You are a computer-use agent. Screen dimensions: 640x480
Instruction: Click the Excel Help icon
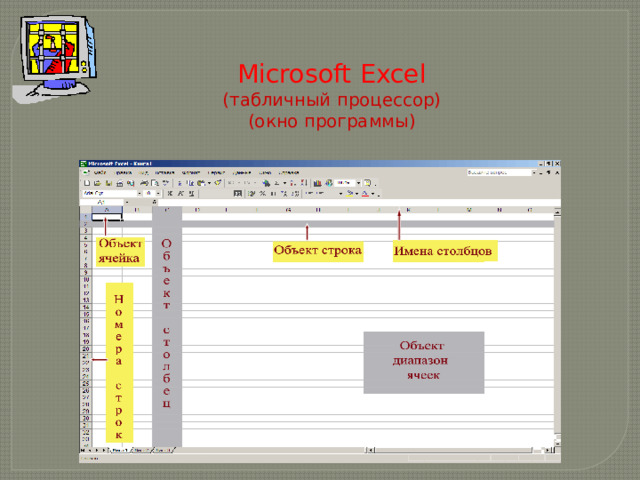pyautogui.click(x=368, y=183)
